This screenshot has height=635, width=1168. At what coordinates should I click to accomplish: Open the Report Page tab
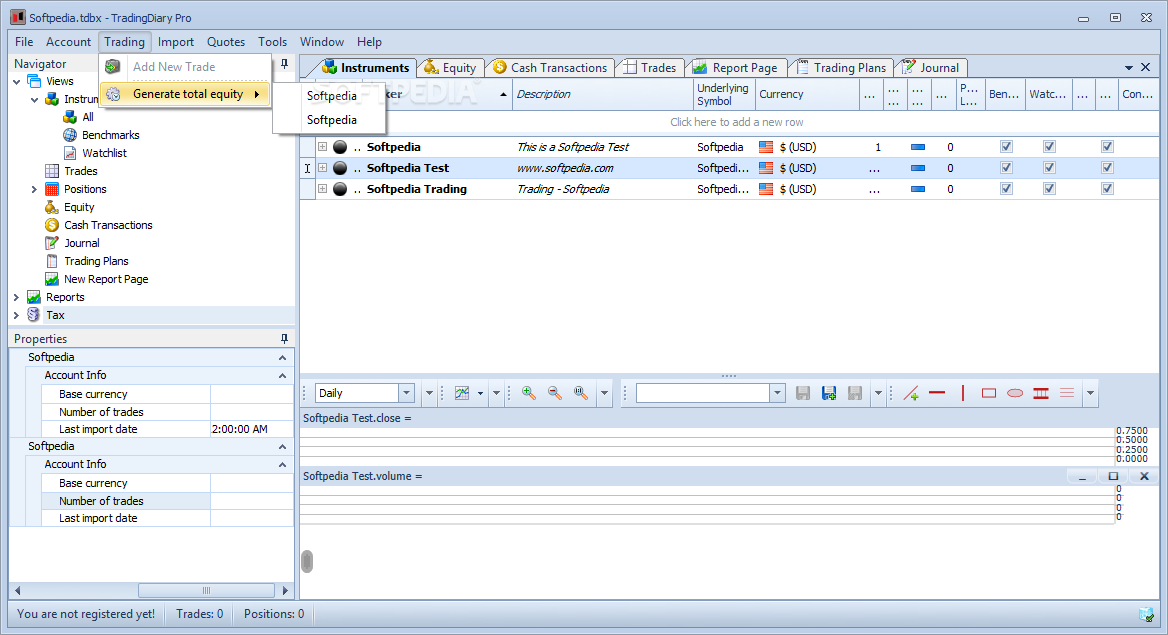[735, 67]
